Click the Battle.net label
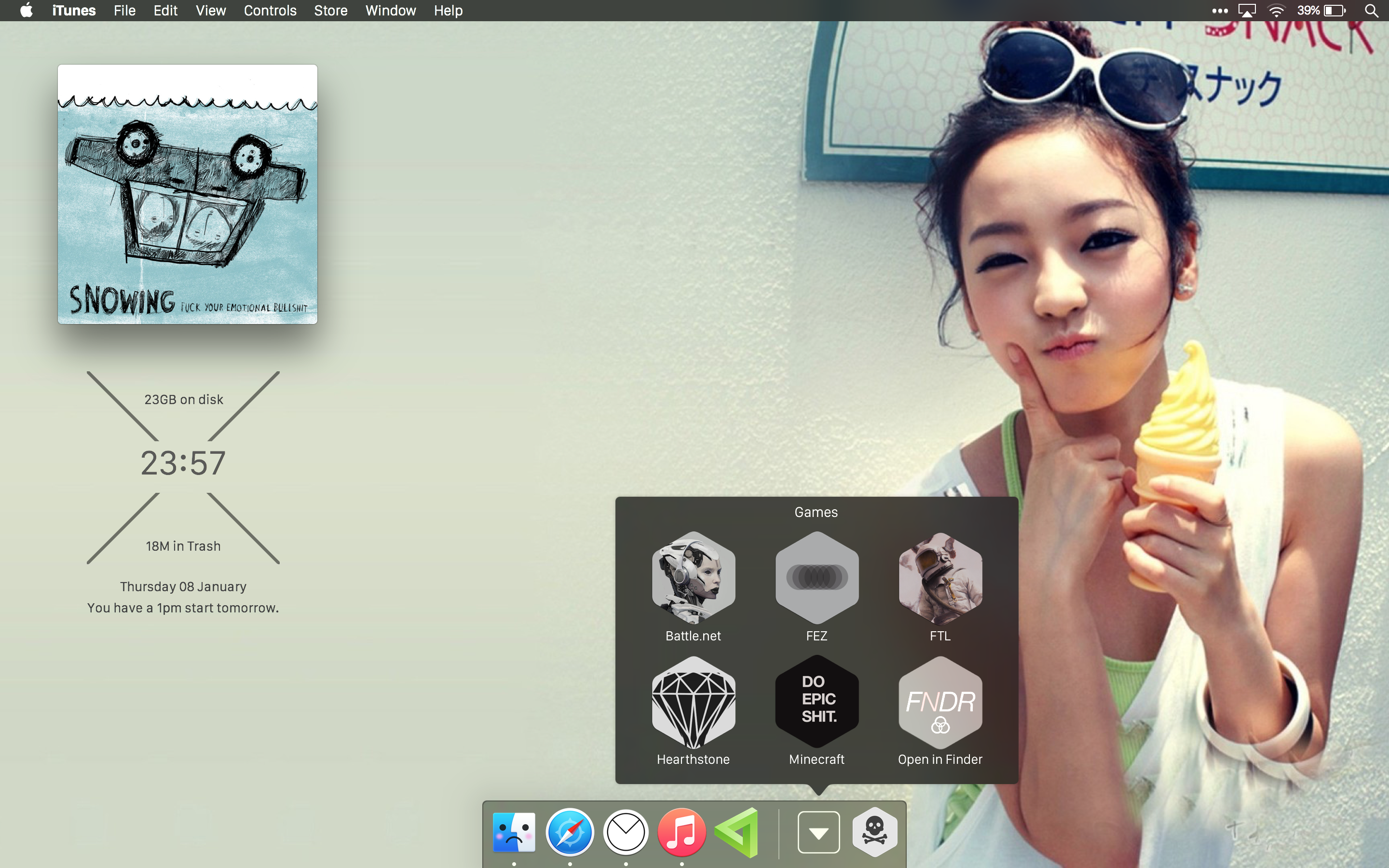This screenshot has height=868, width=1389. coord(694,636)
